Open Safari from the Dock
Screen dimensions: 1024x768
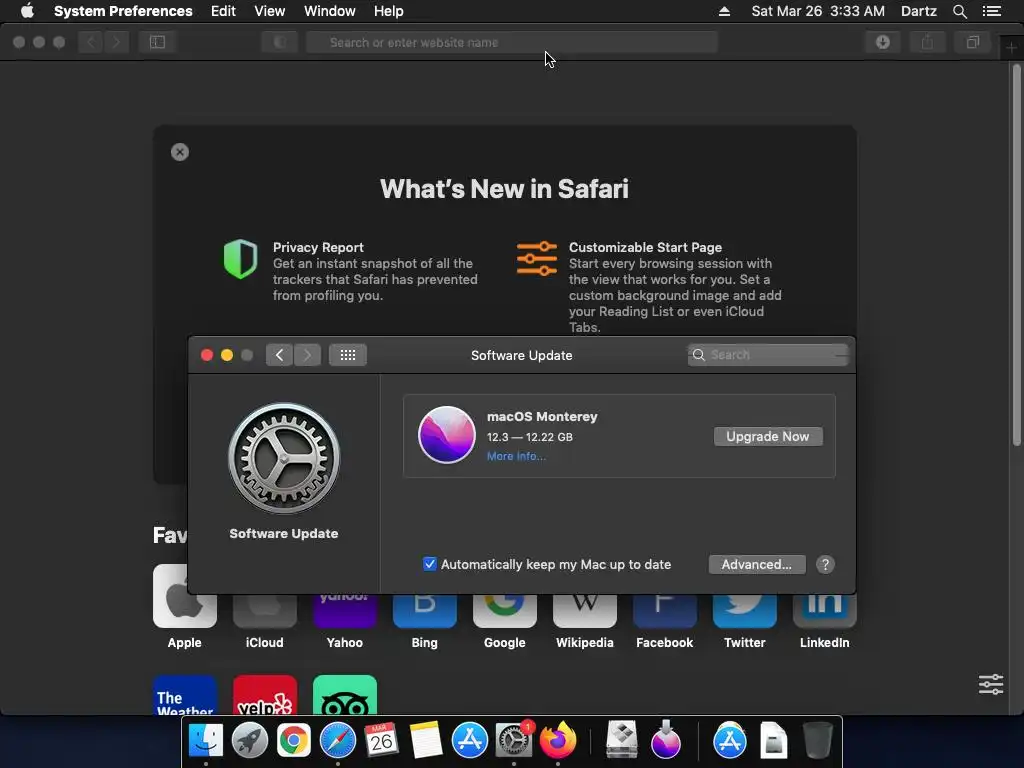click(338, 741)
